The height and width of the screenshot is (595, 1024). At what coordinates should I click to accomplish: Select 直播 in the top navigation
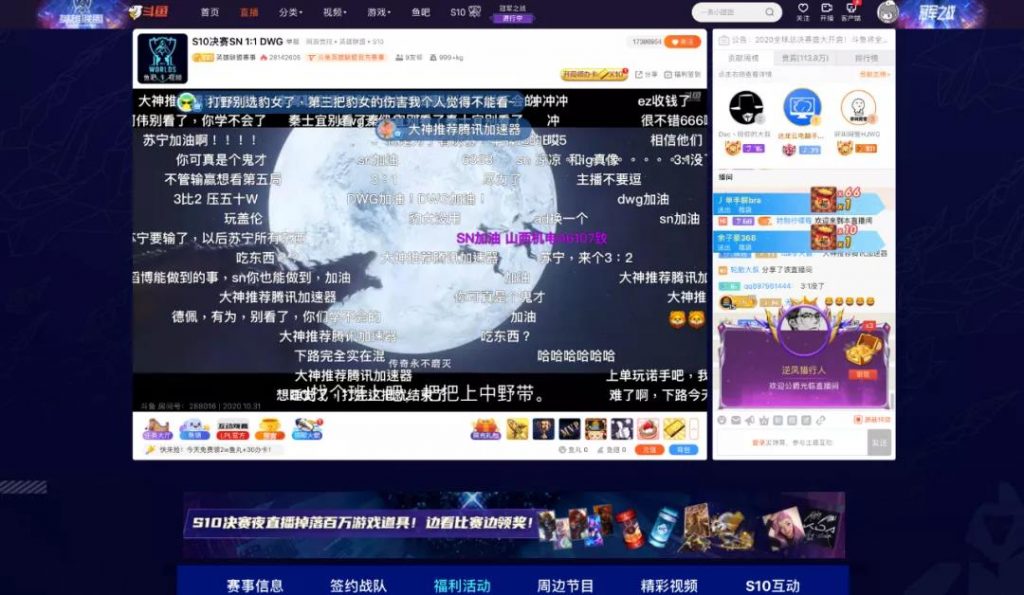pyautogui.click(x=249, y=12)
